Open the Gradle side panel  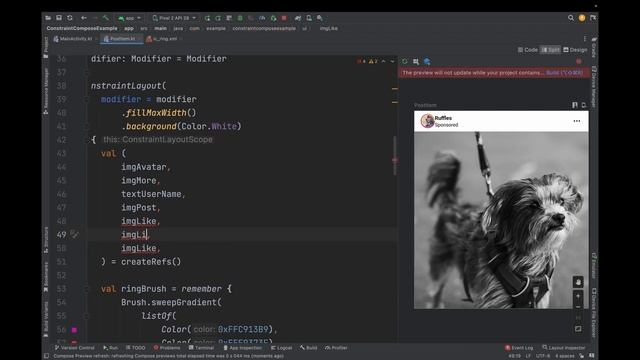(594, 47)
